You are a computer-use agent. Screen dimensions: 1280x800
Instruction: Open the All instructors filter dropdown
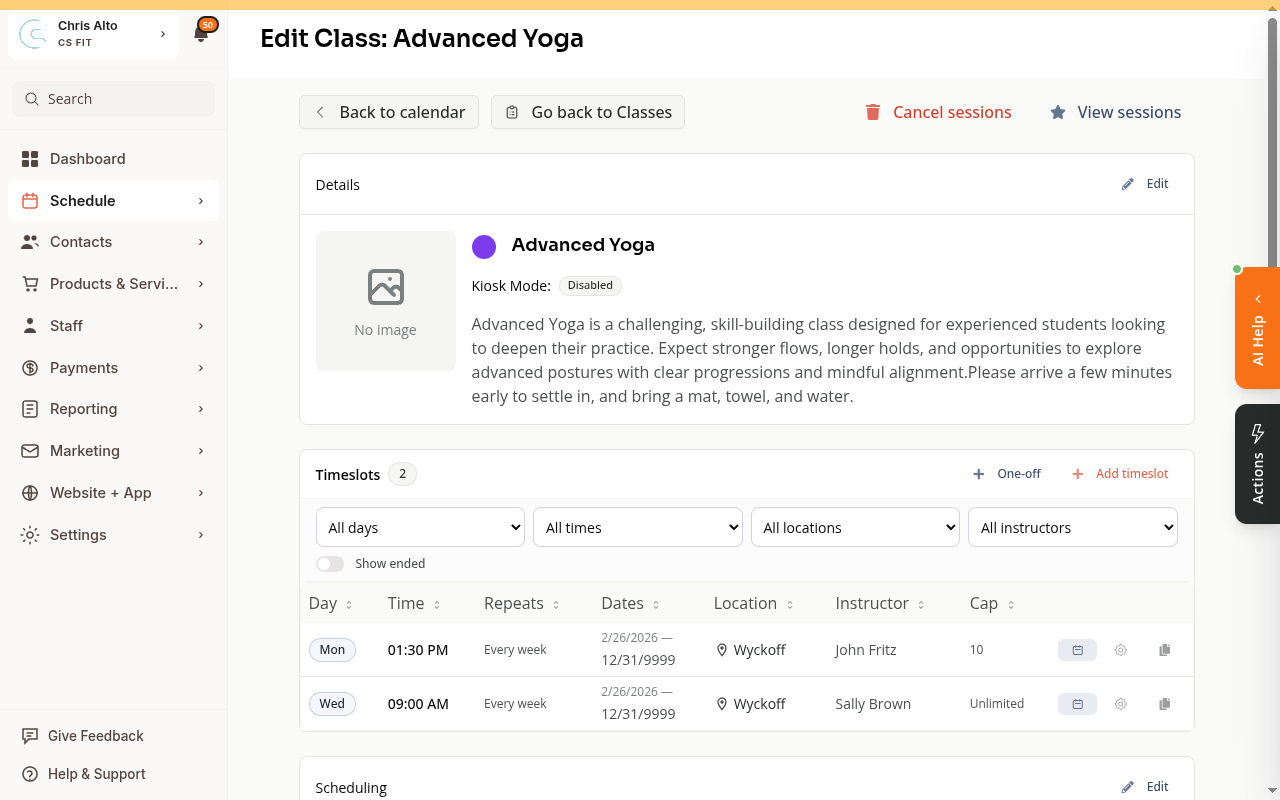click(x=1073, y=528)
